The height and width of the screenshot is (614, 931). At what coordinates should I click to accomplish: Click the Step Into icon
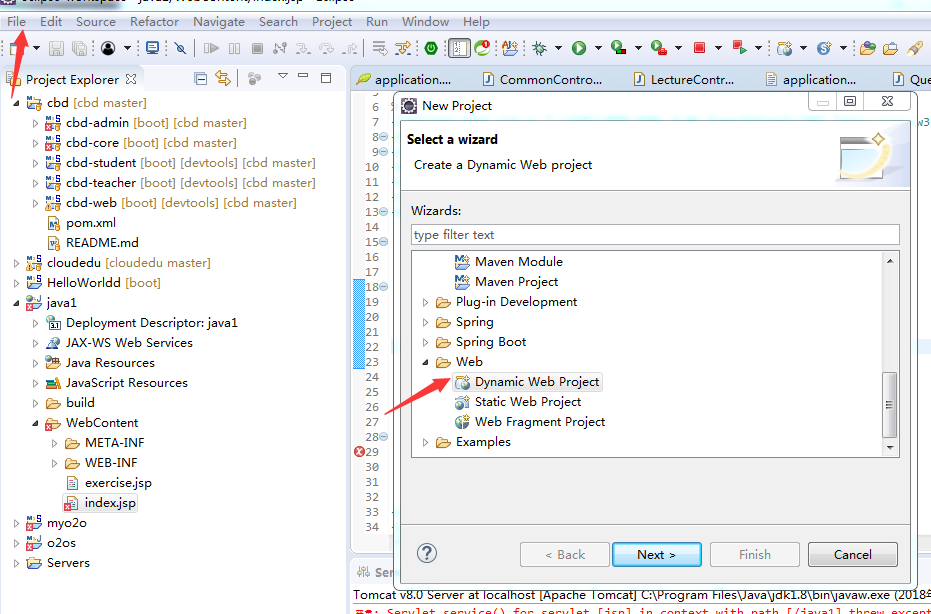303,48
